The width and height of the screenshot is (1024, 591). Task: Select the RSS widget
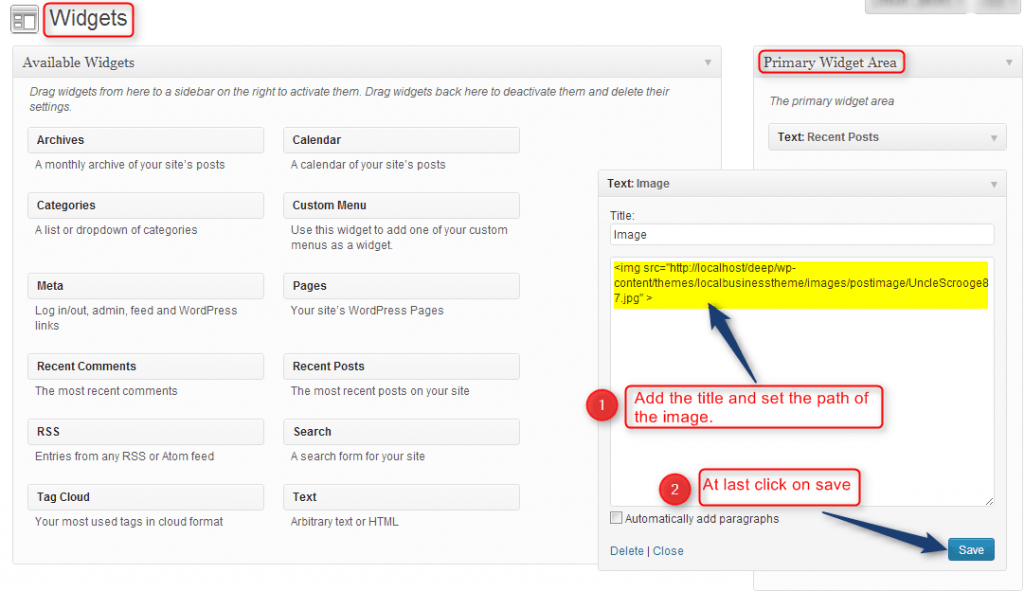(145, 431)
